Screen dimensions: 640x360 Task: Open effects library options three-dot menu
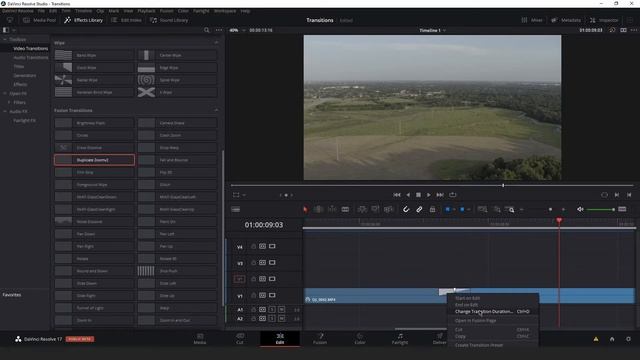pos(219,30)
